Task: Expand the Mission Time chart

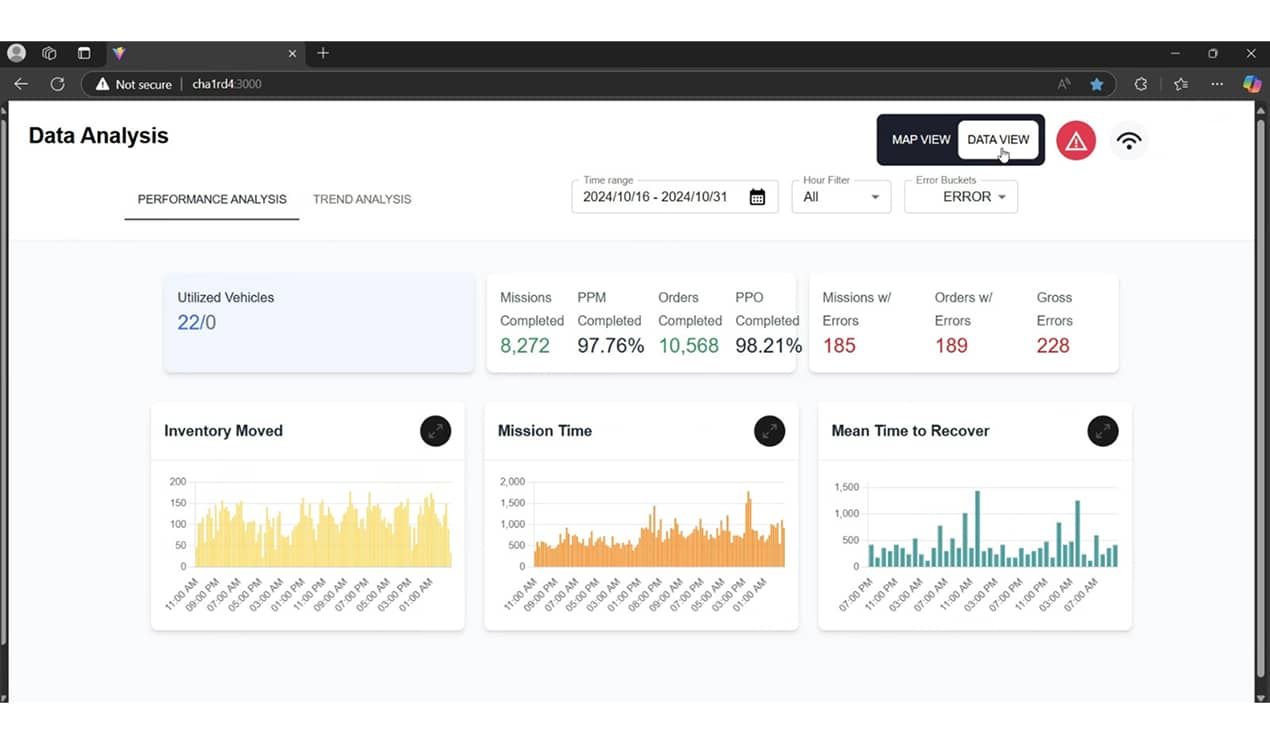Action: 769,431
